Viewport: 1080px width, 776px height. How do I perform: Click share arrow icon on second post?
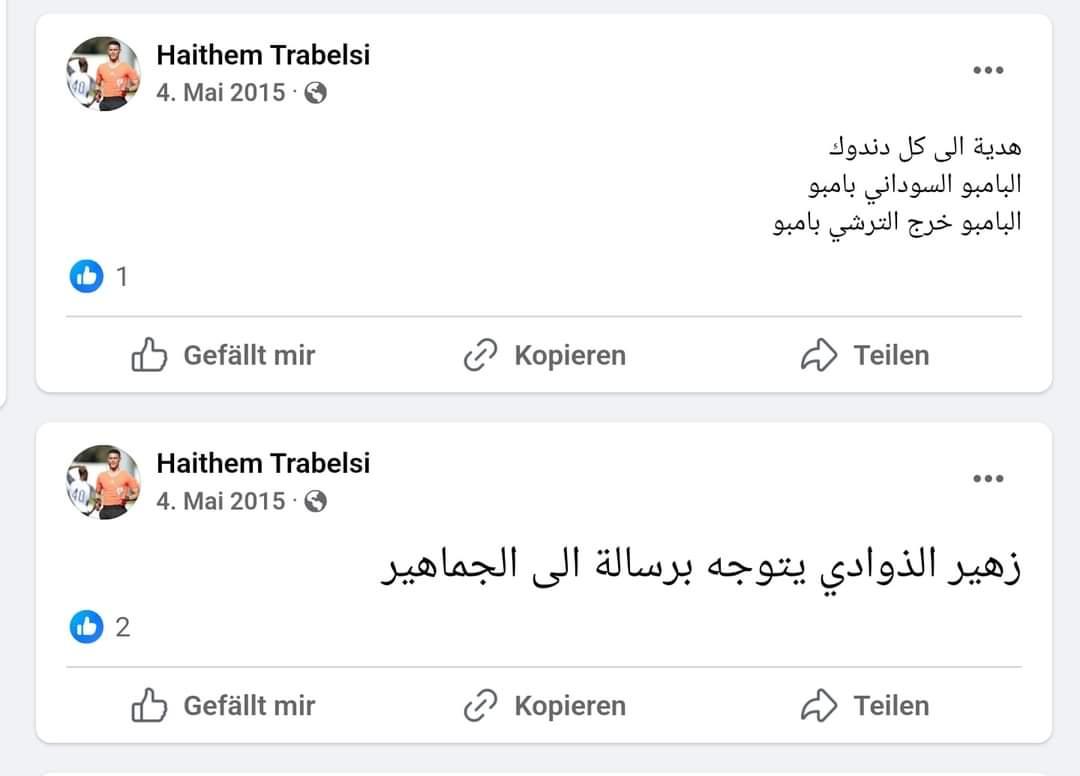[x=819, y=706]
